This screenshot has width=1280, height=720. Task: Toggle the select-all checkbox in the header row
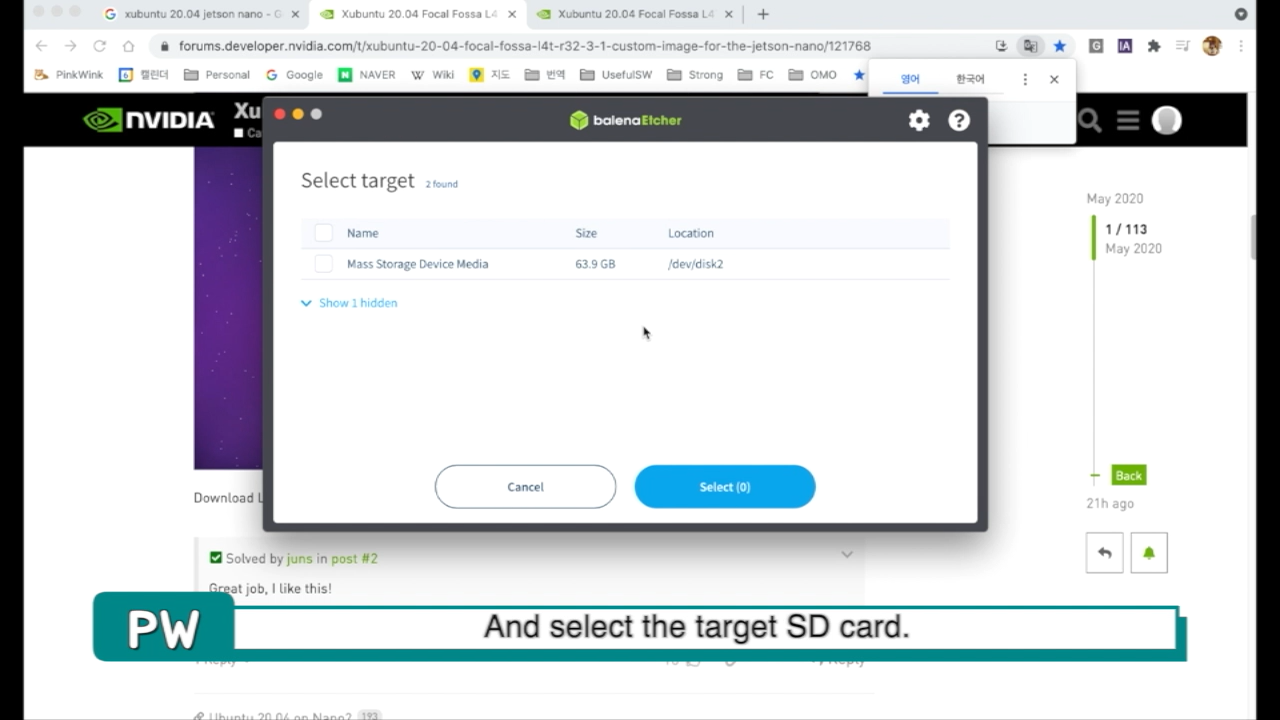tap(323, 233)
